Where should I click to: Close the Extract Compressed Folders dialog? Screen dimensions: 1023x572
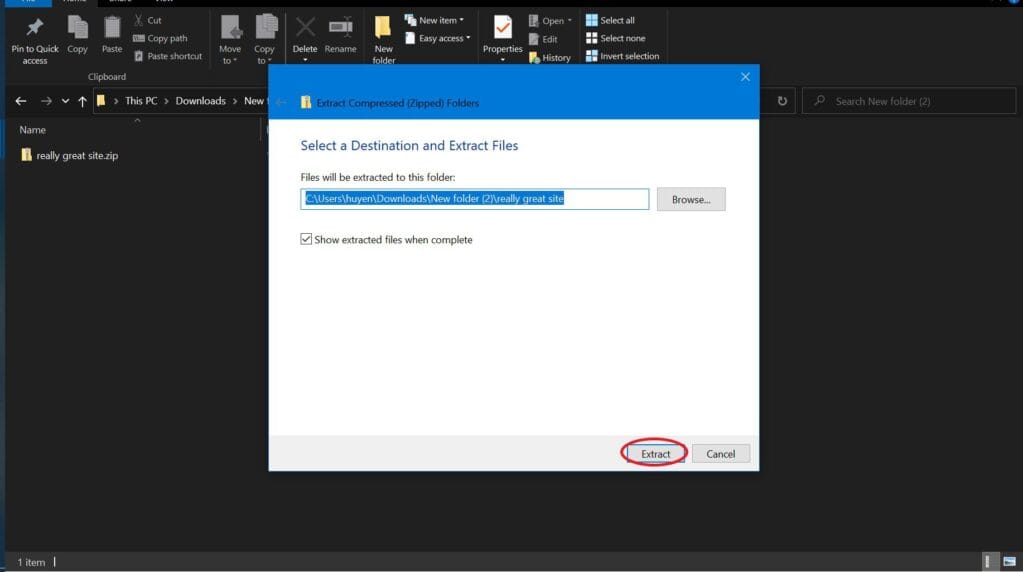[x=745, y=77]
